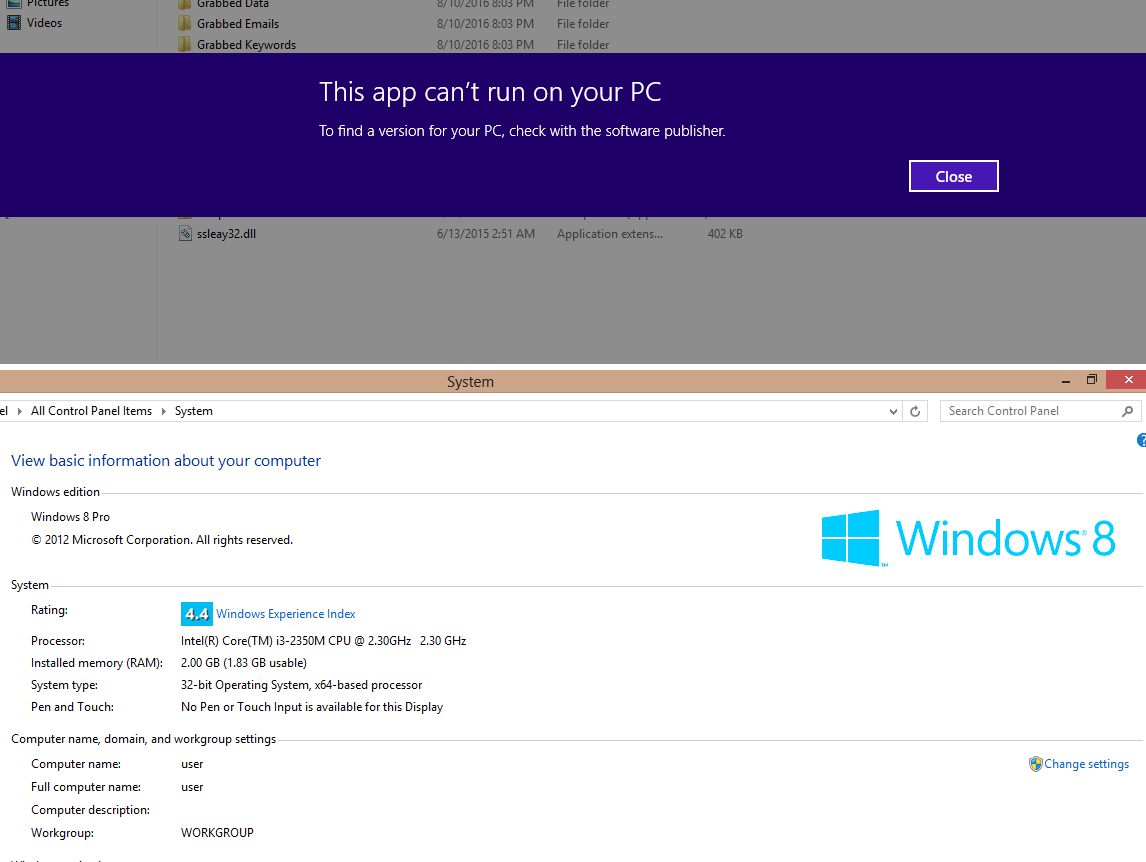Open the blue help question icon
The height and width of the screenshot is (862, 1146).
pos(1141,440)
